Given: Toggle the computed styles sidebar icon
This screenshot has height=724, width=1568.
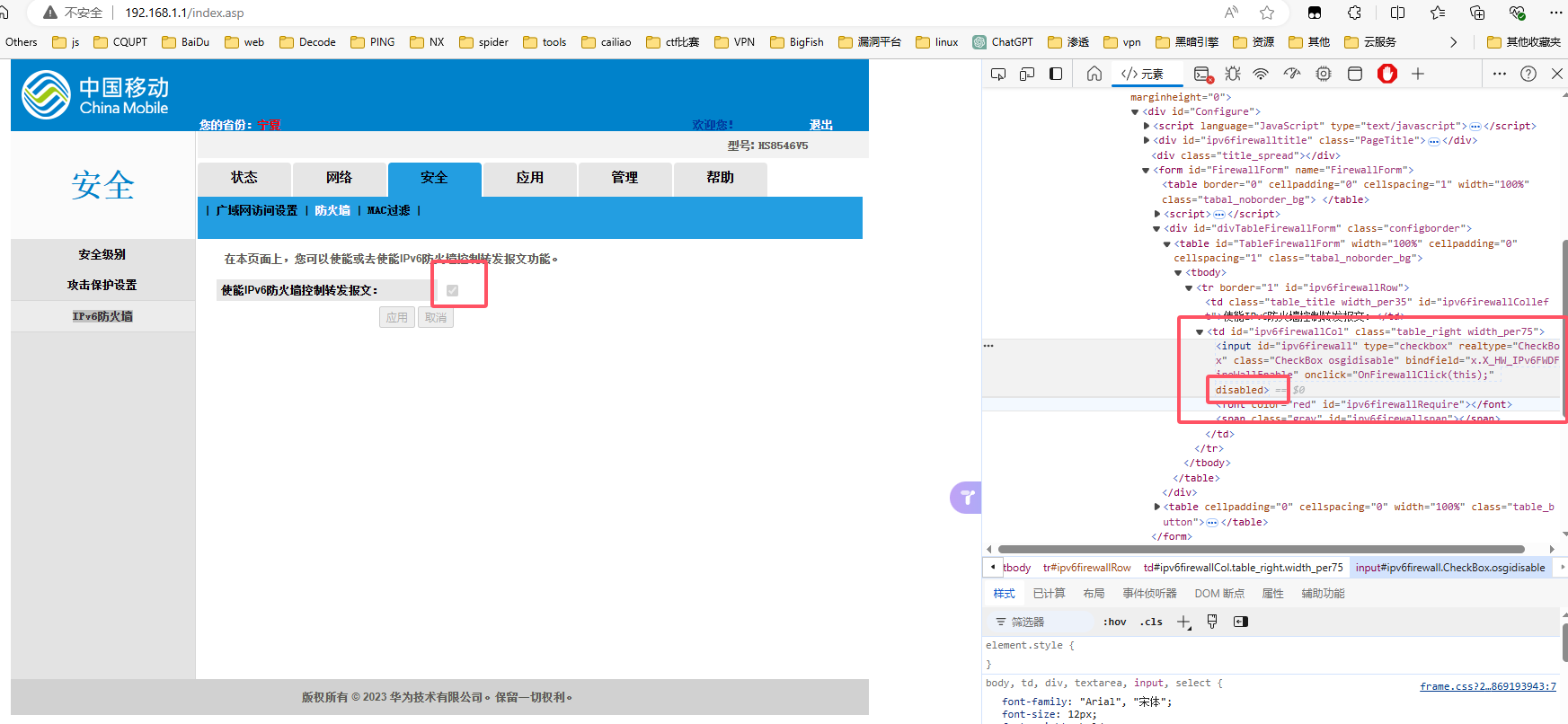Looking at the screenshot, I should pyautogui.click(x=1241, y=622).
